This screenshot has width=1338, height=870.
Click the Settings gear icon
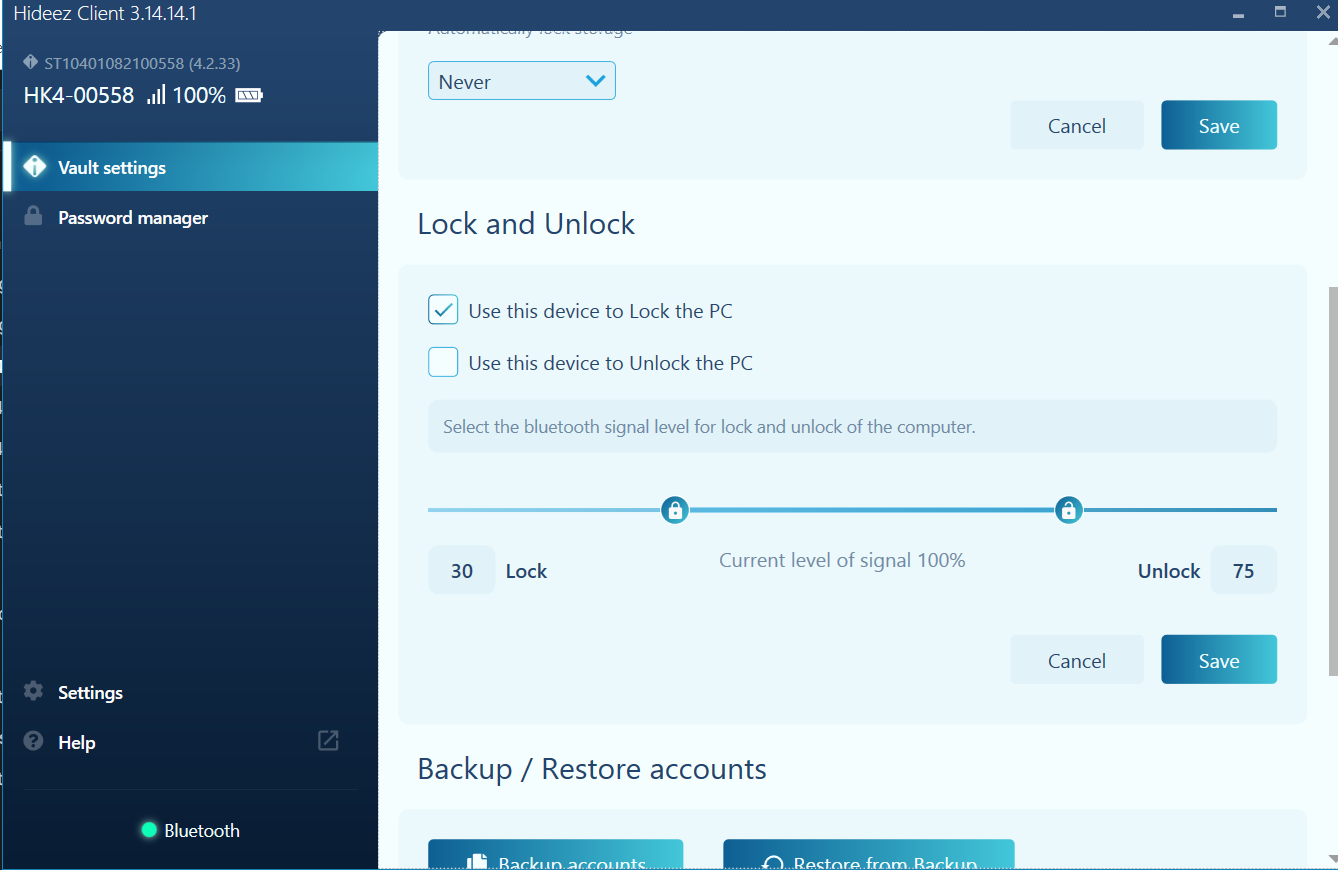pos(34,692)
